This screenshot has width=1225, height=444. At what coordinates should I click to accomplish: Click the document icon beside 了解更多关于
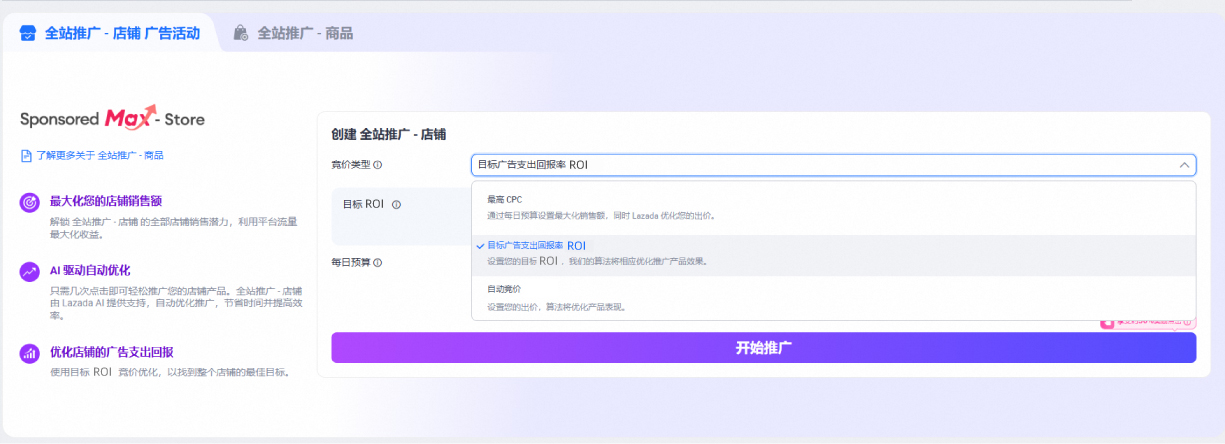[x=26, y=155]
